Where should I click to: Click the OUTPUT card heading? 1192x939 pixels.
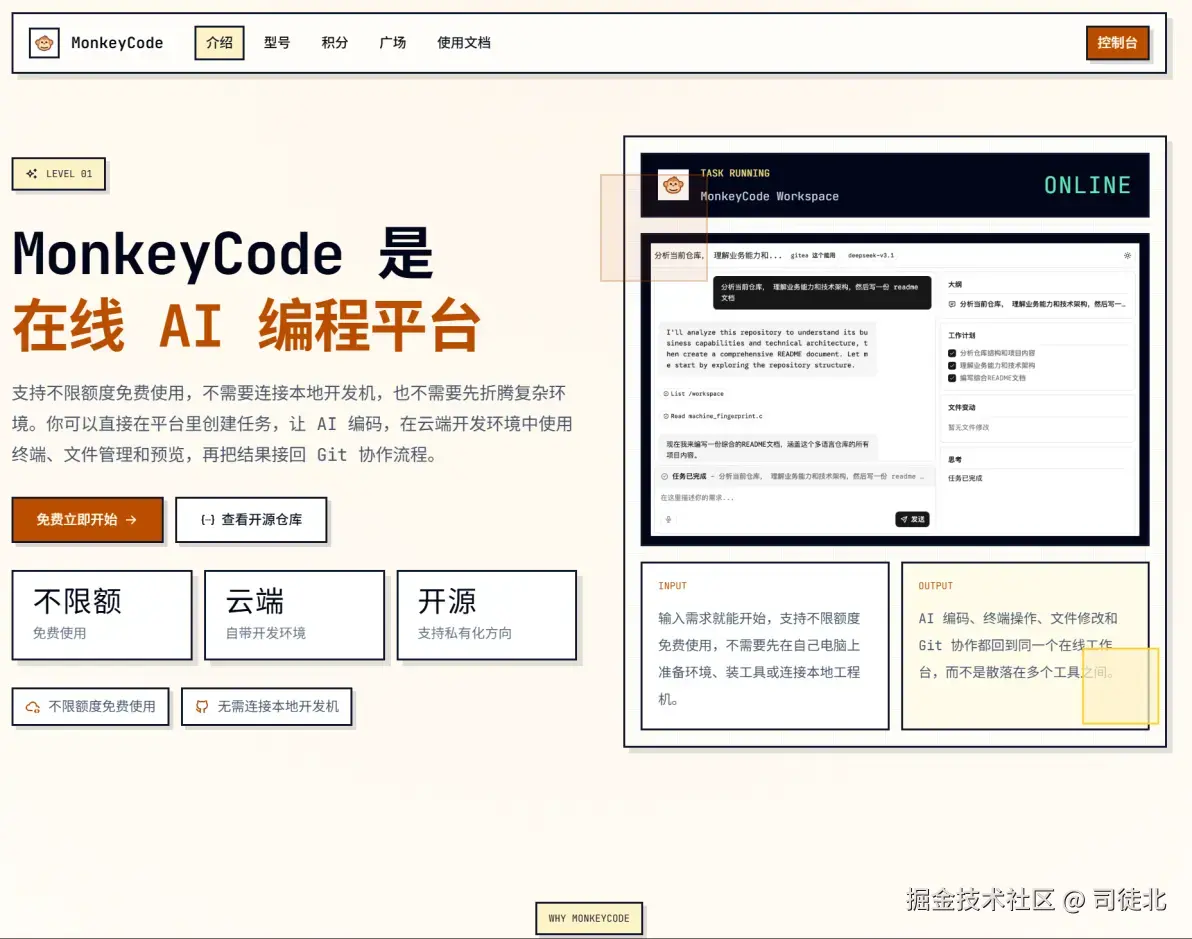tap(935, 586)
